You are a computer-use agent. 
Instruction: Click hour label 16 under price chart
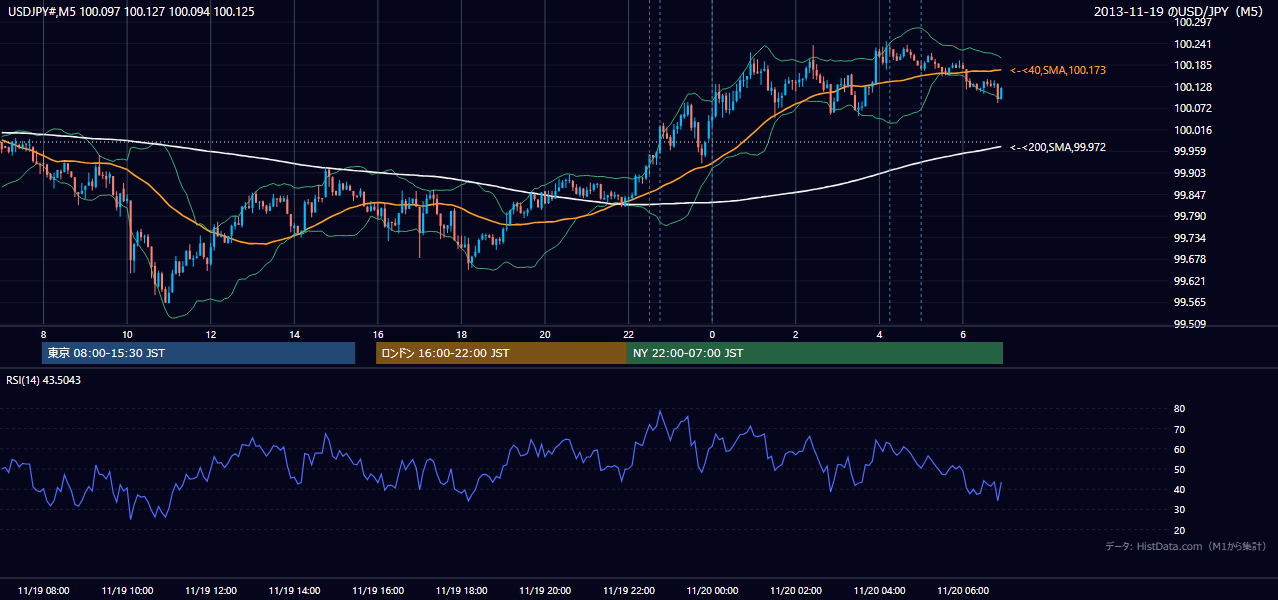tap(378, 334)
